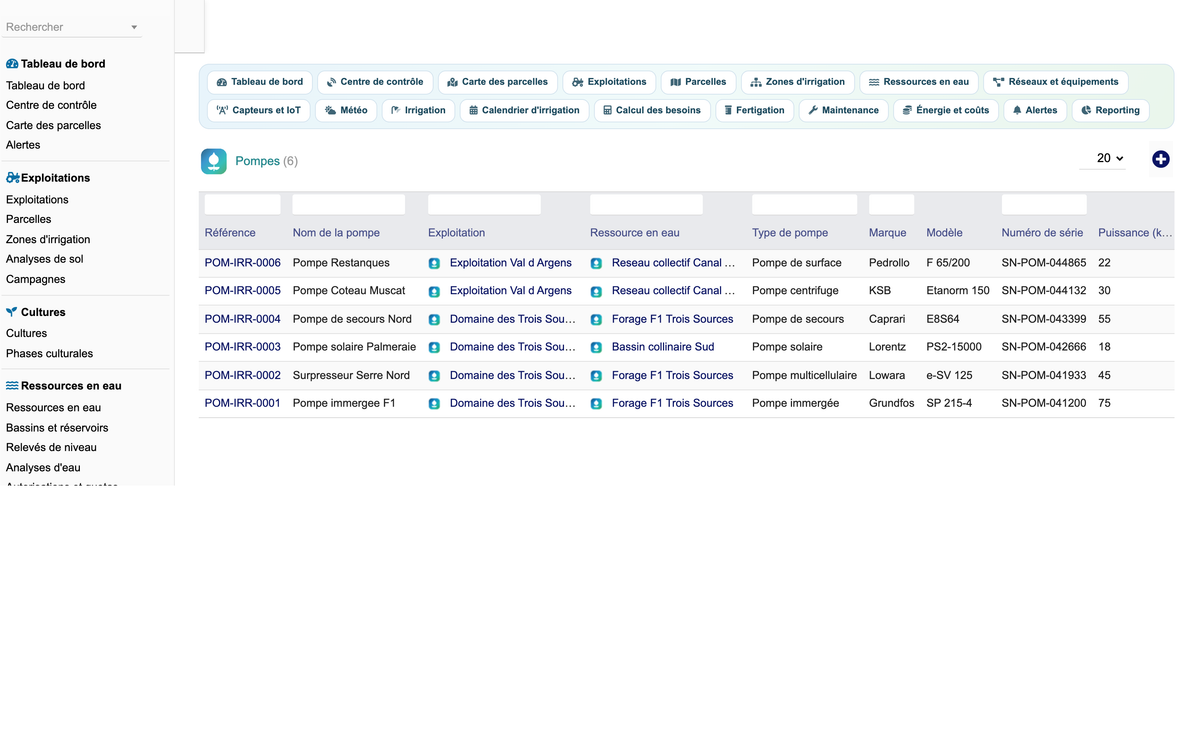Open Irrigation toolbar tab
The width and height of the screenshot is (1200, 743).
pos(418,110)
